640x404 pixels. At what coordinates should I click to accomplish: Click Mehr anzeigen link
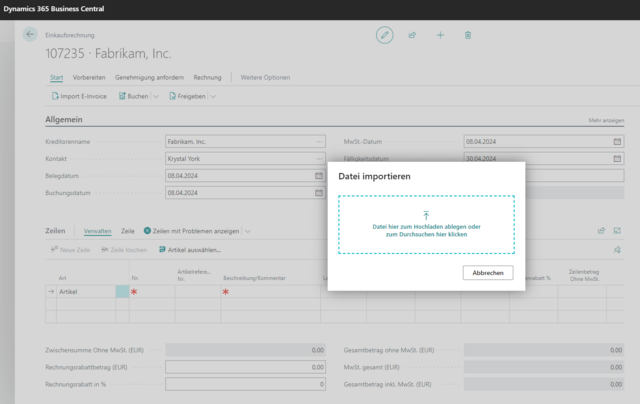click(x=606, y=120)
